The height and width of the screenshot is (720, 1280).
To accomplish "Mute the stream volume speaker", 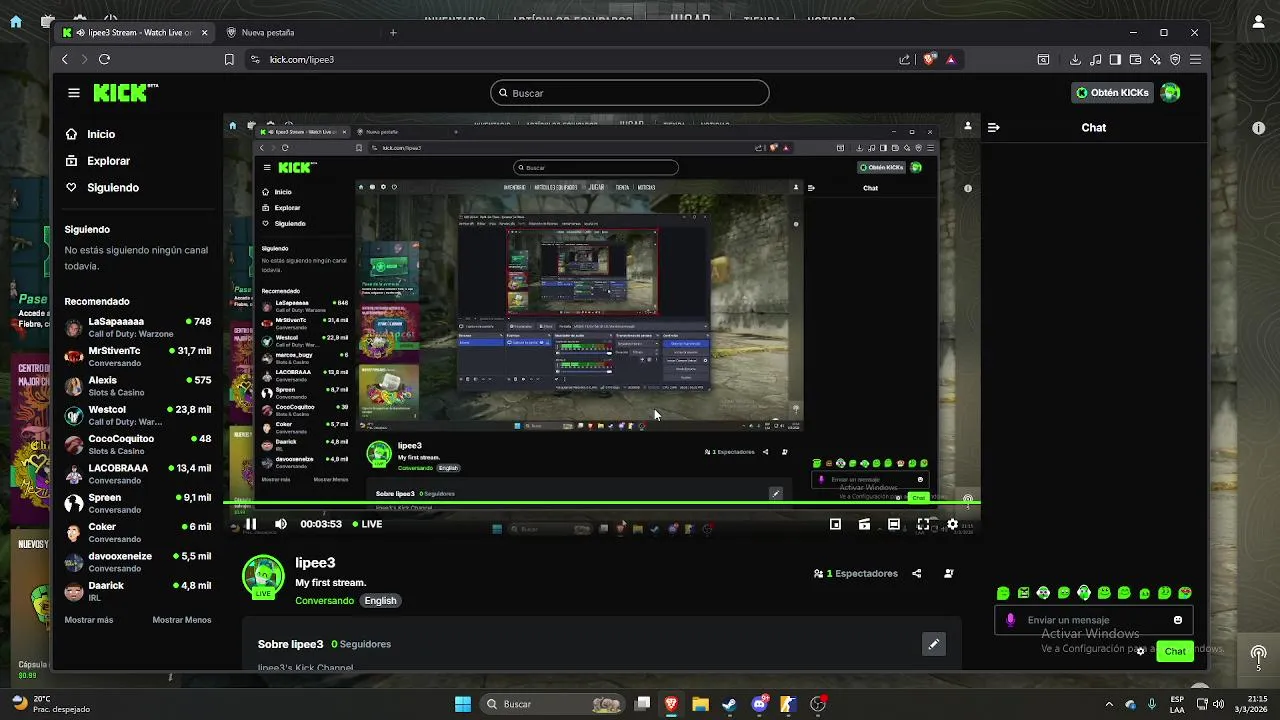I will (281, 524).
